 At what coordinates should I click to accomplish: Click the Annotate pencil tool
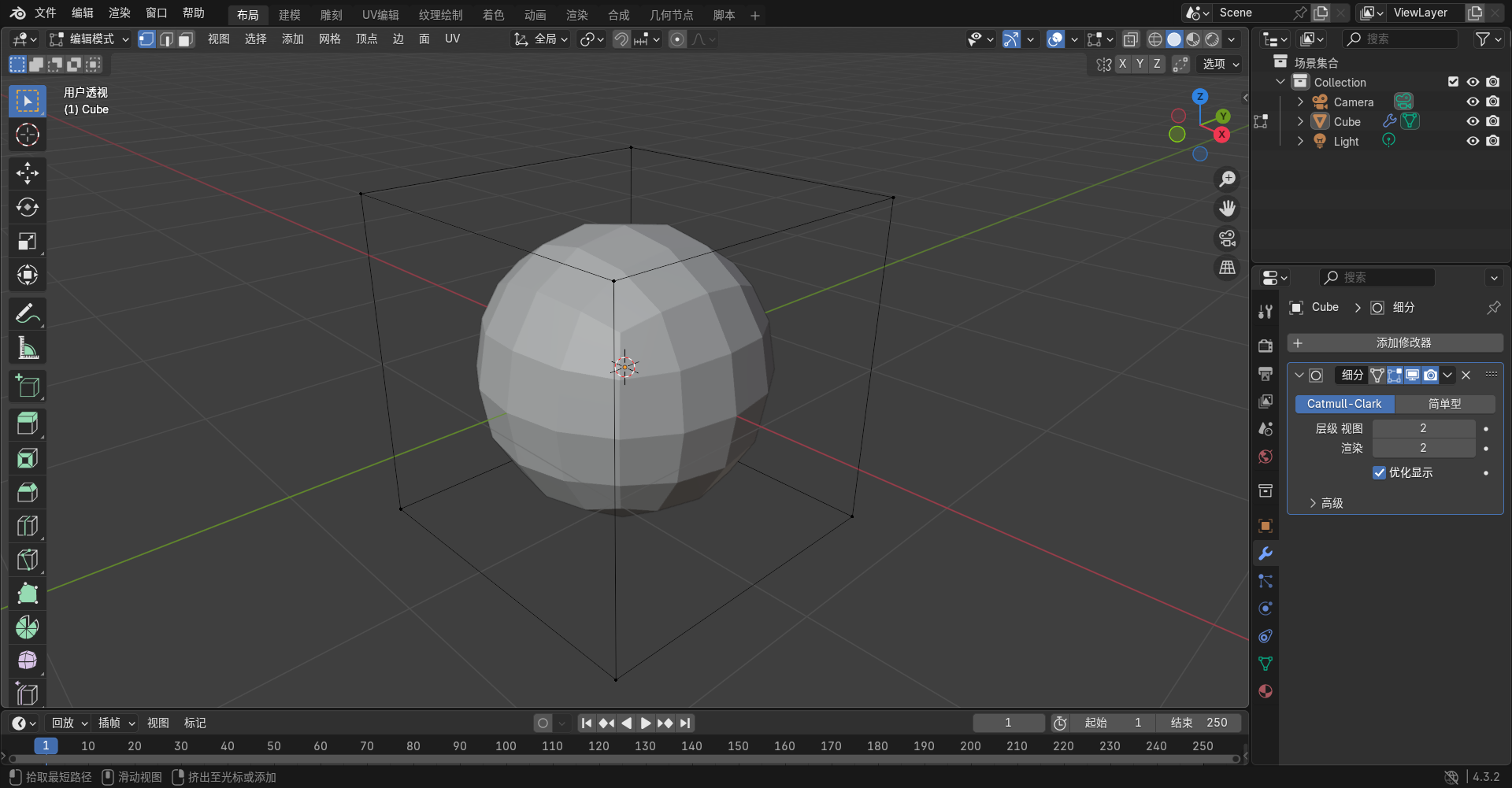(28, 313)
